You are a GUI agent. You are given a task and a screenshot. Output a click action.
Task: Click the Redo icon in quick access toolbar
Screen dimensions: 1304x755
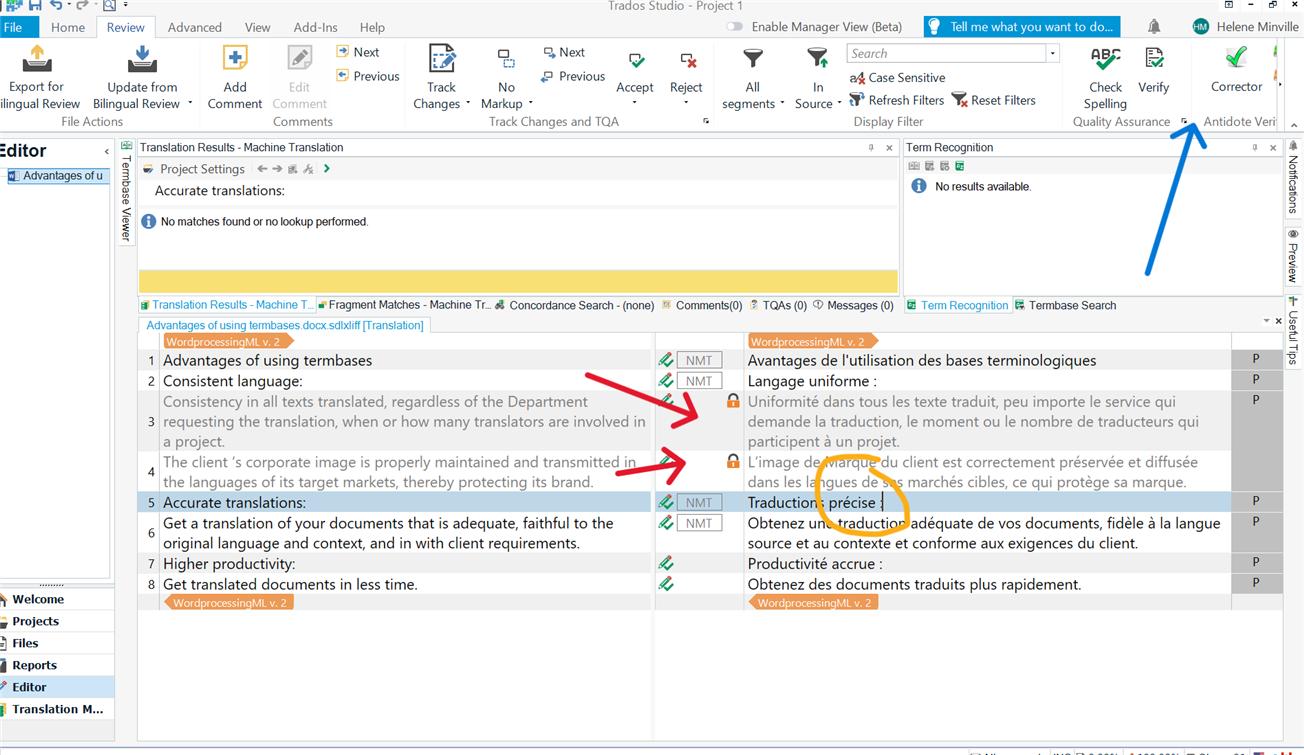pyautogui.click(x=82, y=6)
